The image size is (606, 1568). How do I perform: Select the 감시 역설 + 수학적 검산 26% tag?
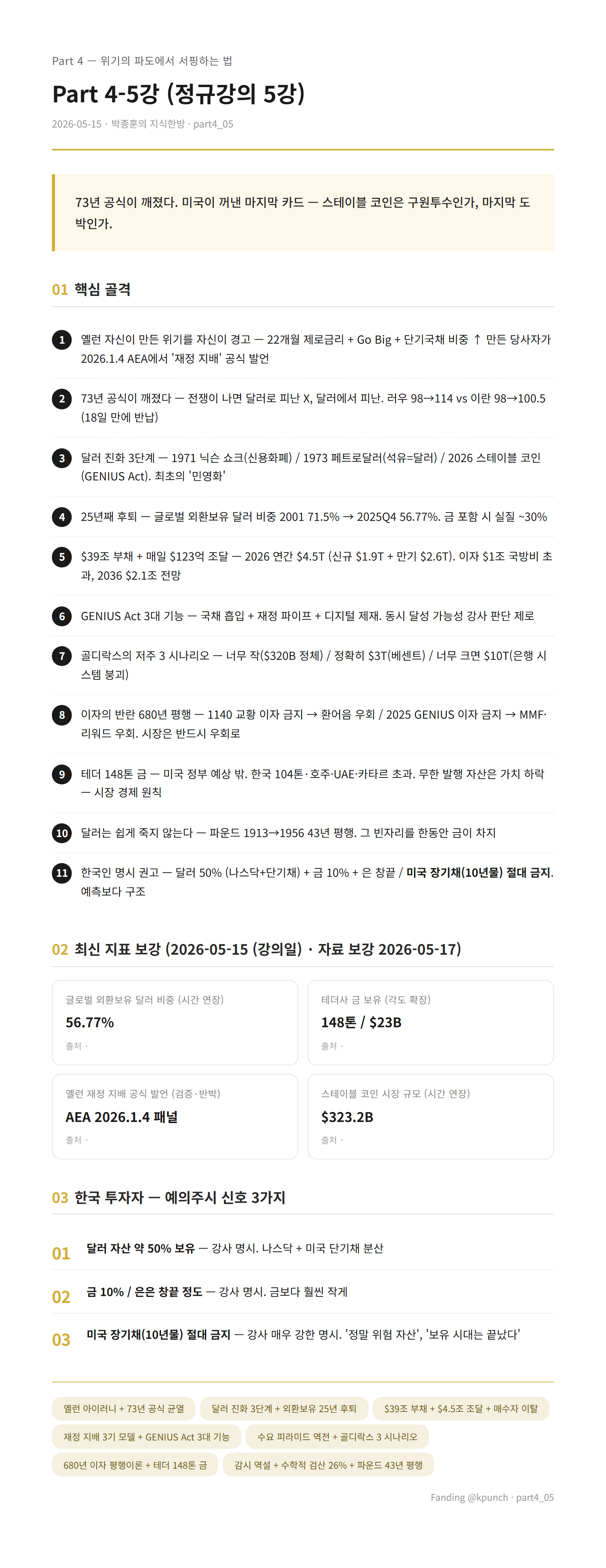click(x=329, y=1465)
